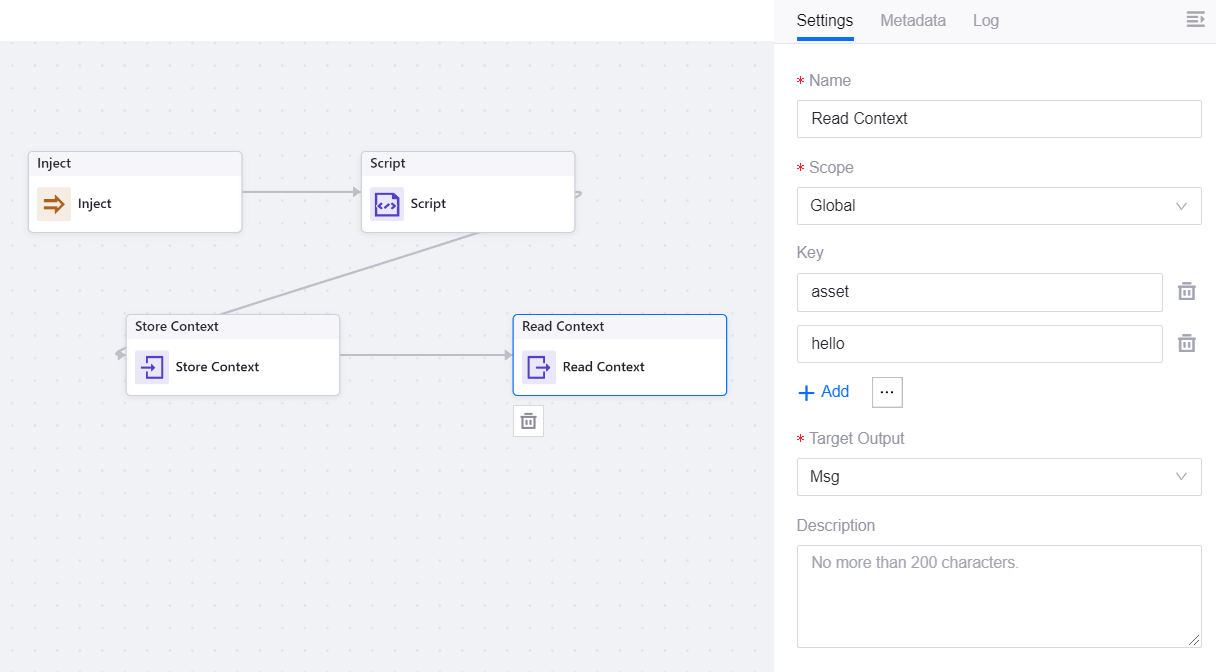This screenshot has height=672, width=1216.
Task: Open the more options ellipsis button
Action: click(x=887, y=392)
